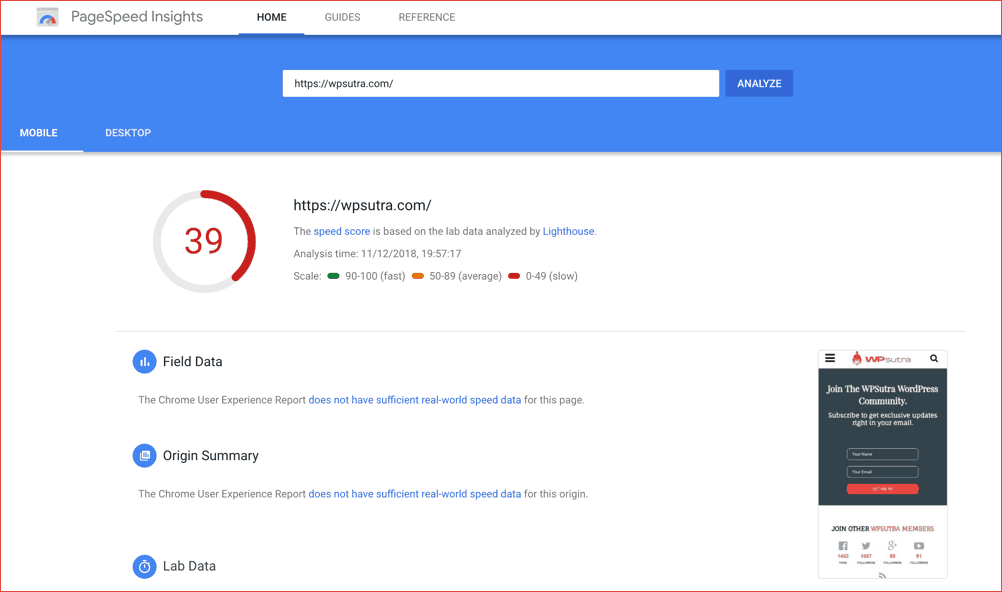Click the red slow scale indicator
Image resolution: width=1002 pixels, height=592 pixels.
pos(514,276)
